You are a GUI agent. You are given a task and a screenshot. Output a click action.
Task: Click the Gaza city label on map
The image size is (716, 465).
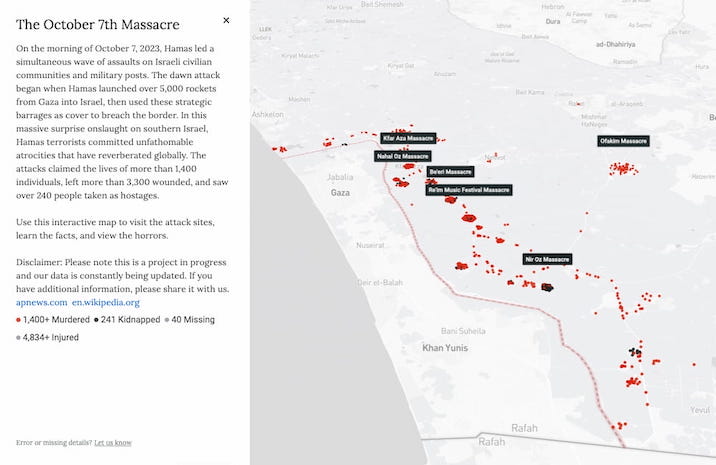[340, 193]
